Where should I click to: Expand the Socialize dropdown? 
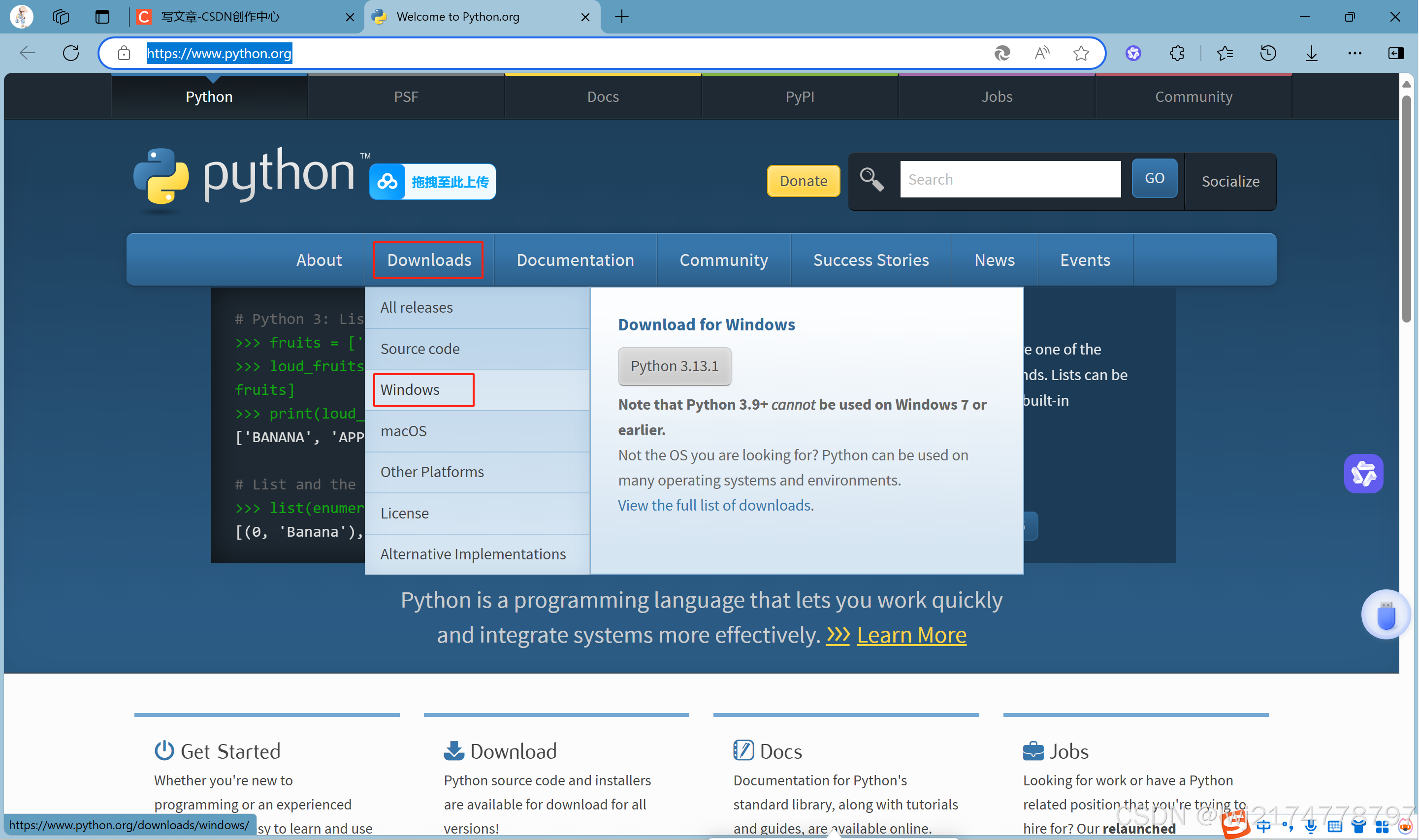click(1230, 181)
